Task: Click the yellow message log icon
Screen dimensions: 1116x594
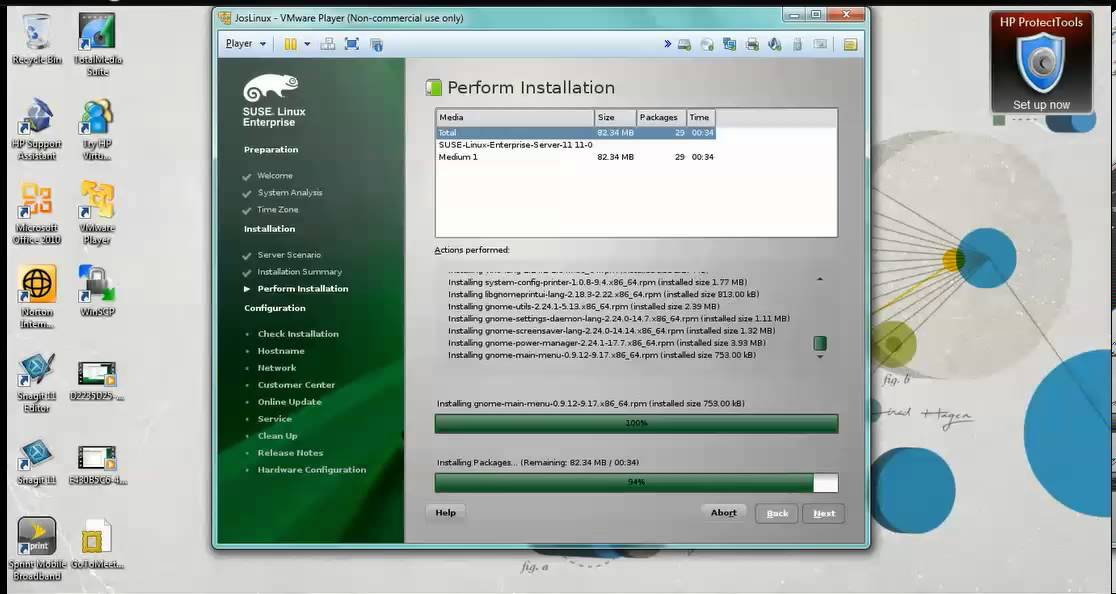Action: (850, 45)
